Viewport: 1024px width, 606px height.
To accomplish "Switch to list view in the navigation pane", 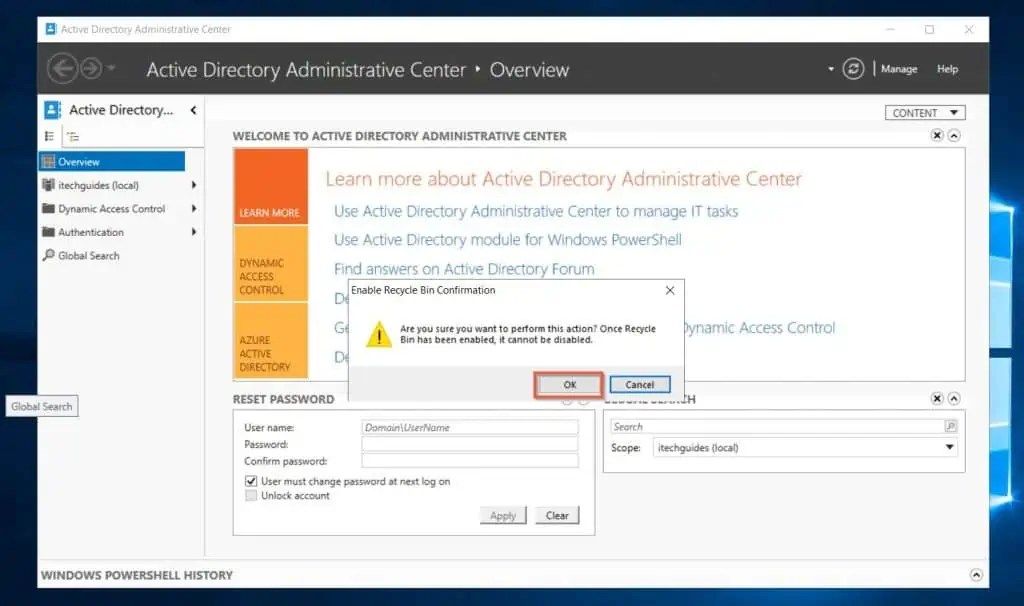I will [49, 136].
